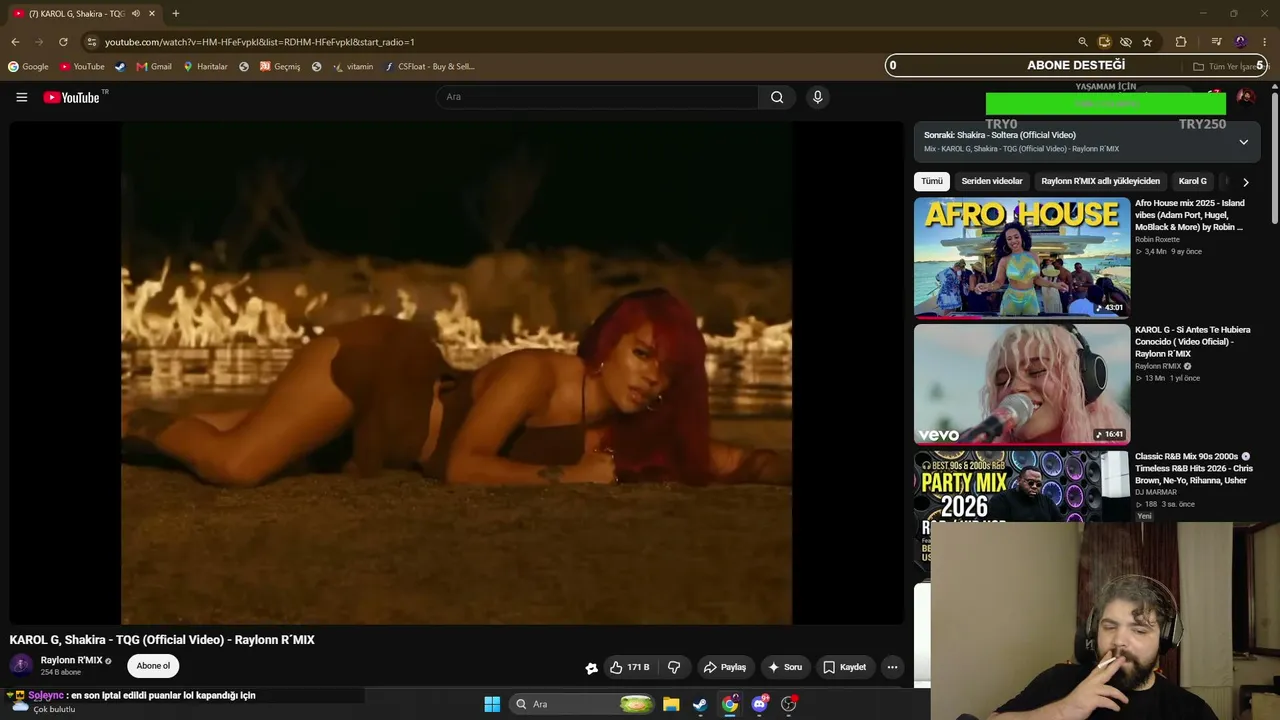Open Steam from the taskbar
The image size is (1280, 720).
point(700,704)
